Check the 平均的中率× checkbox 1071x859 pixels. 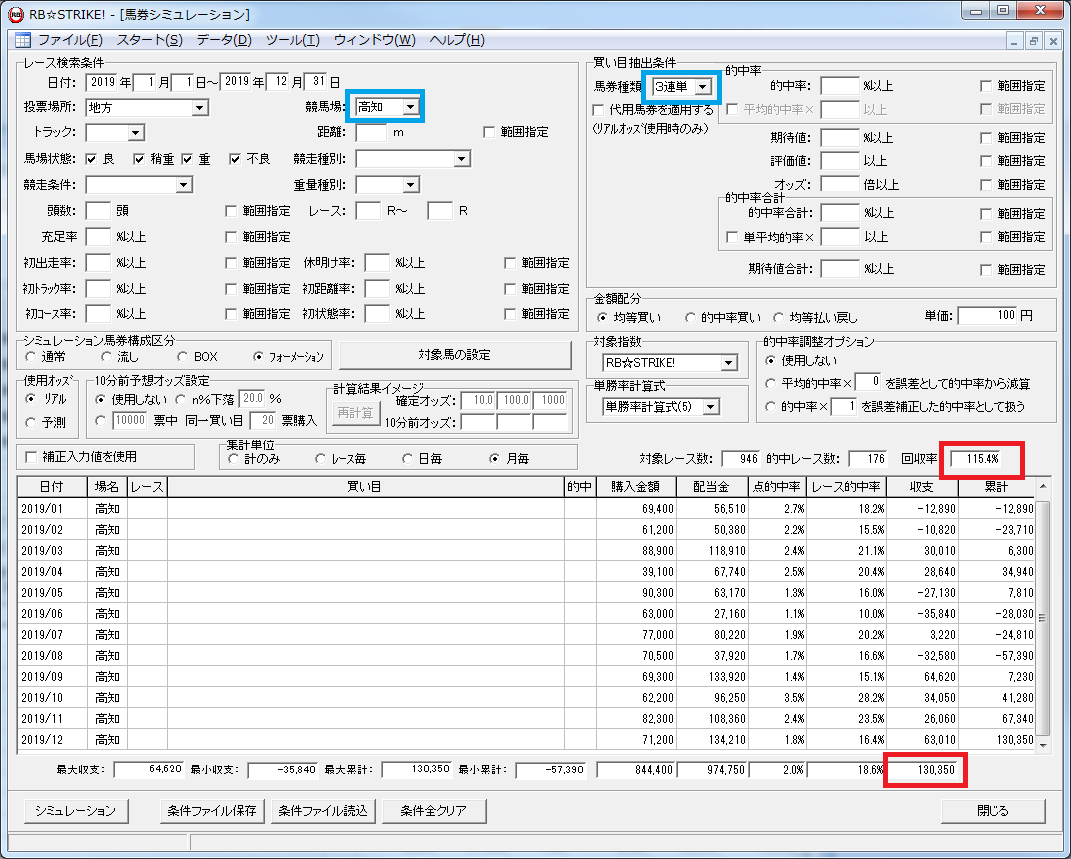pos(732,109)
